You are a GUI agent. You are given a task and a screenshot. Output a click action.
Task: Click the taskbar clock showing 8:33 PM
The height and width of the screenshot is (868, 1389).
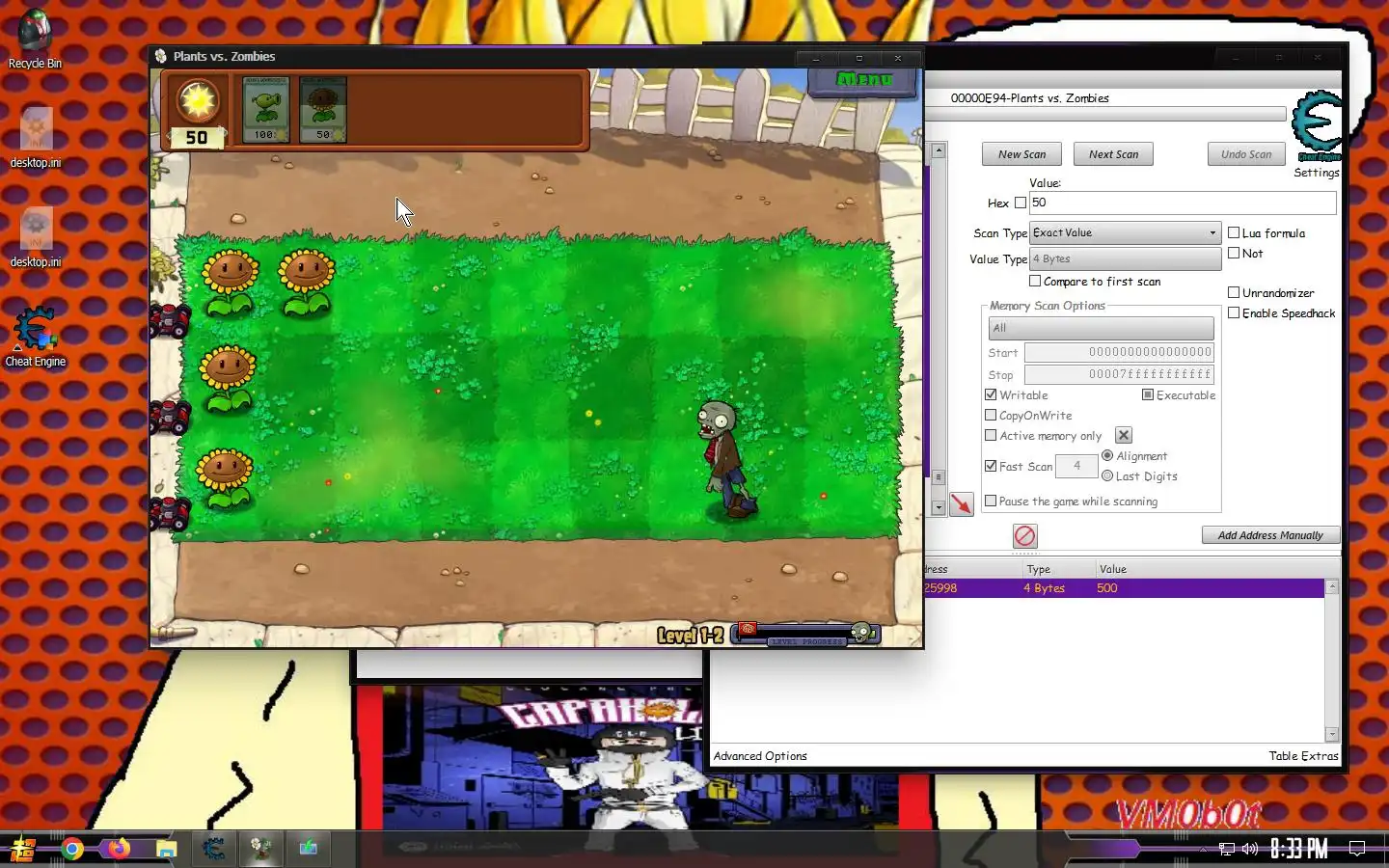(x=1298, y=849)
